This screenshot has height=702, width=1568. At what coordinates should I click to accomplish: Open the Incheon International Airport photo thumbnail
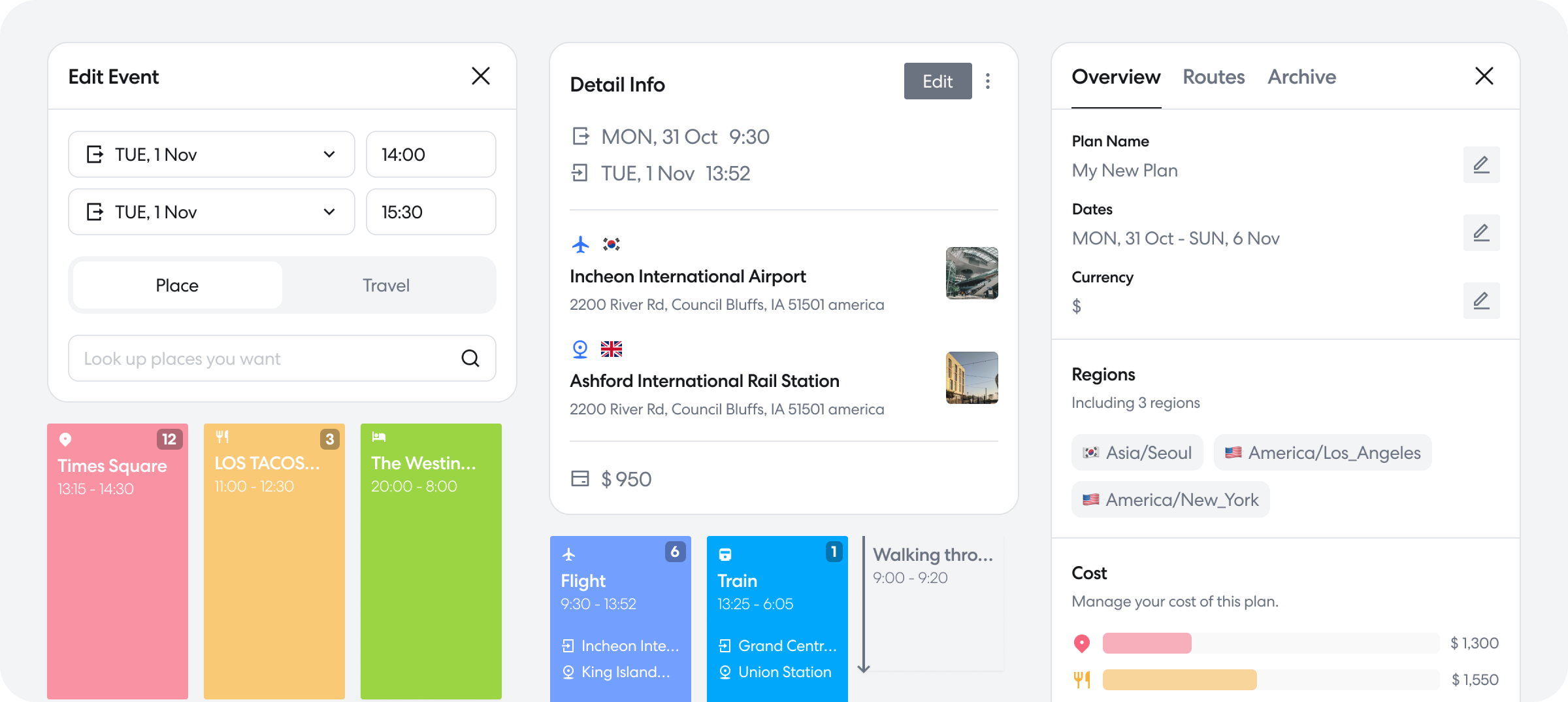pos(972,273)
